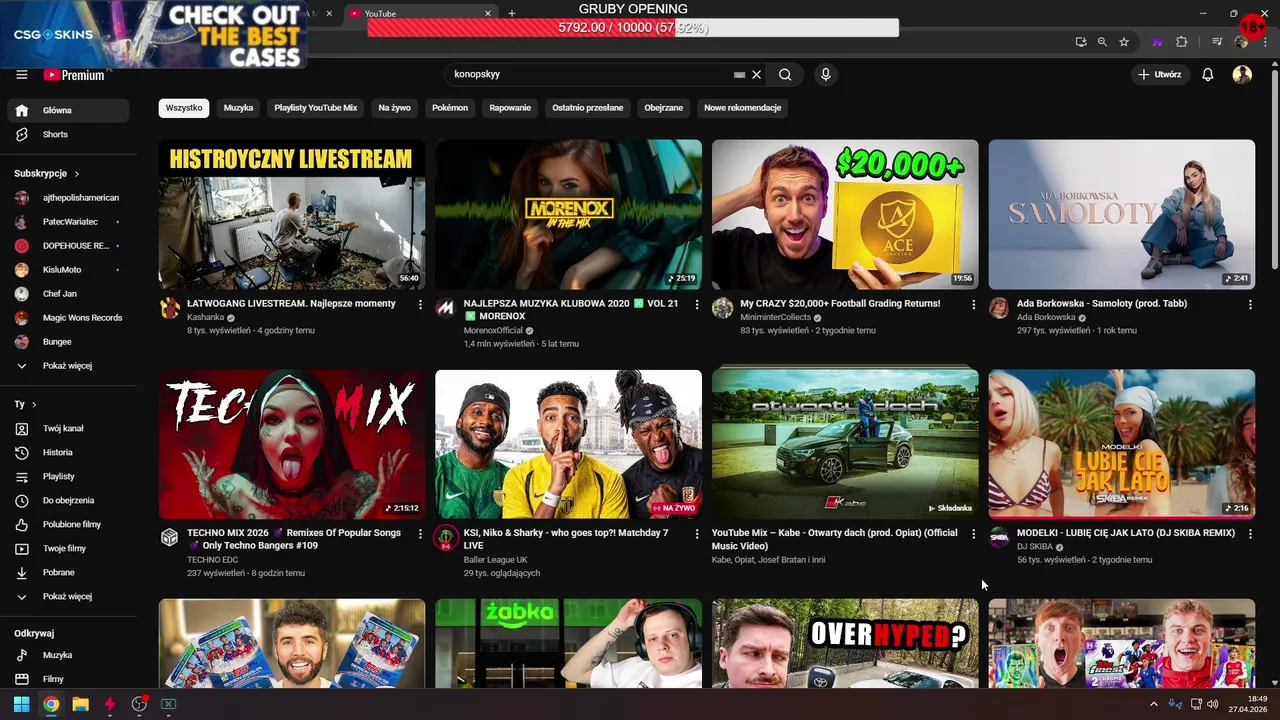The width and height of the screenshot is (1280, 720).
Task: Expand Pokaż więcej under Pobrane
Action: coord(68,597)
